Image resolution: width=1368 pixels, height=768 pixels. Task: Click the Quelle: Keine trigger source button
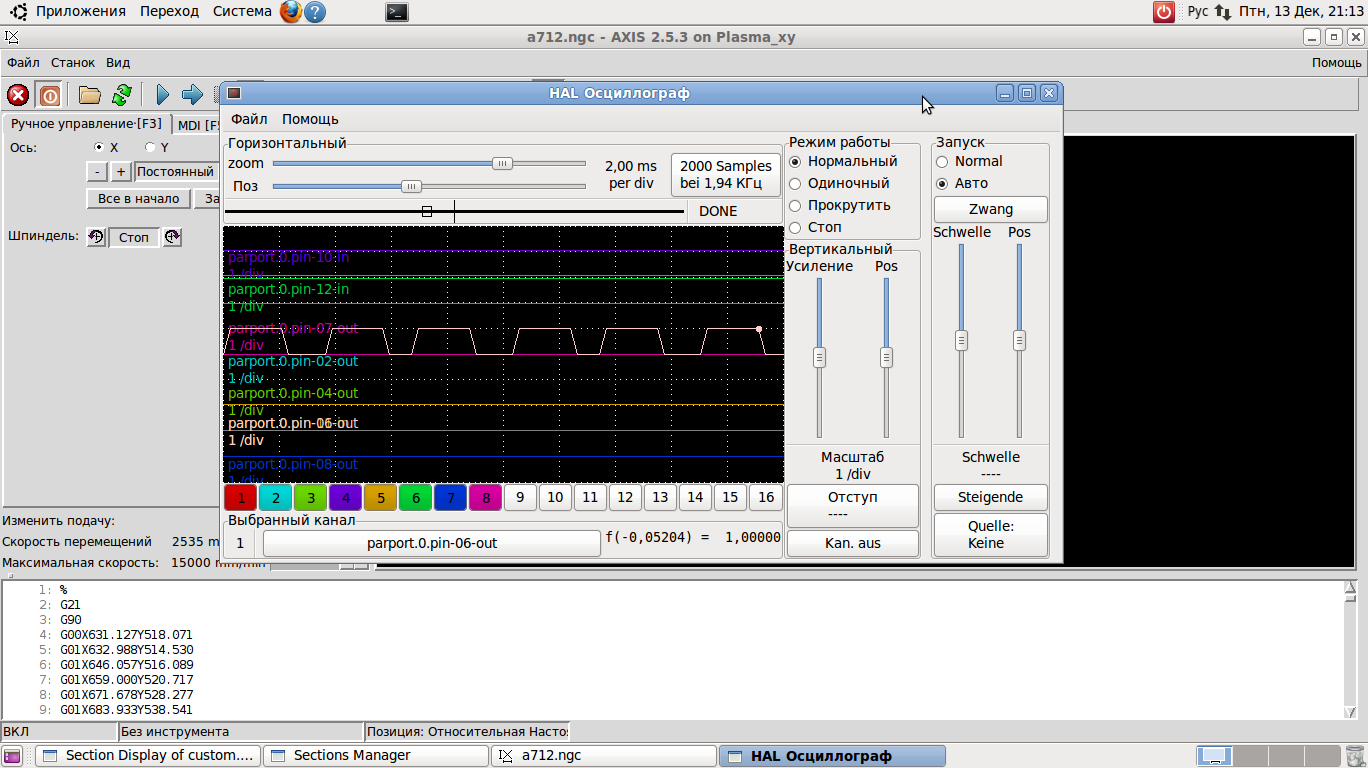click(x=991, y=535)
